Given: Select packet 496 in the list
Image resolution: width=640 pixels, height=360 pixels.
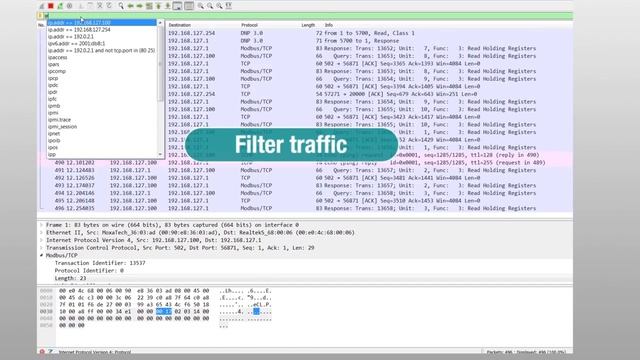Looking at the screenshot, I should pyautogui.click(x=304, y=208).
